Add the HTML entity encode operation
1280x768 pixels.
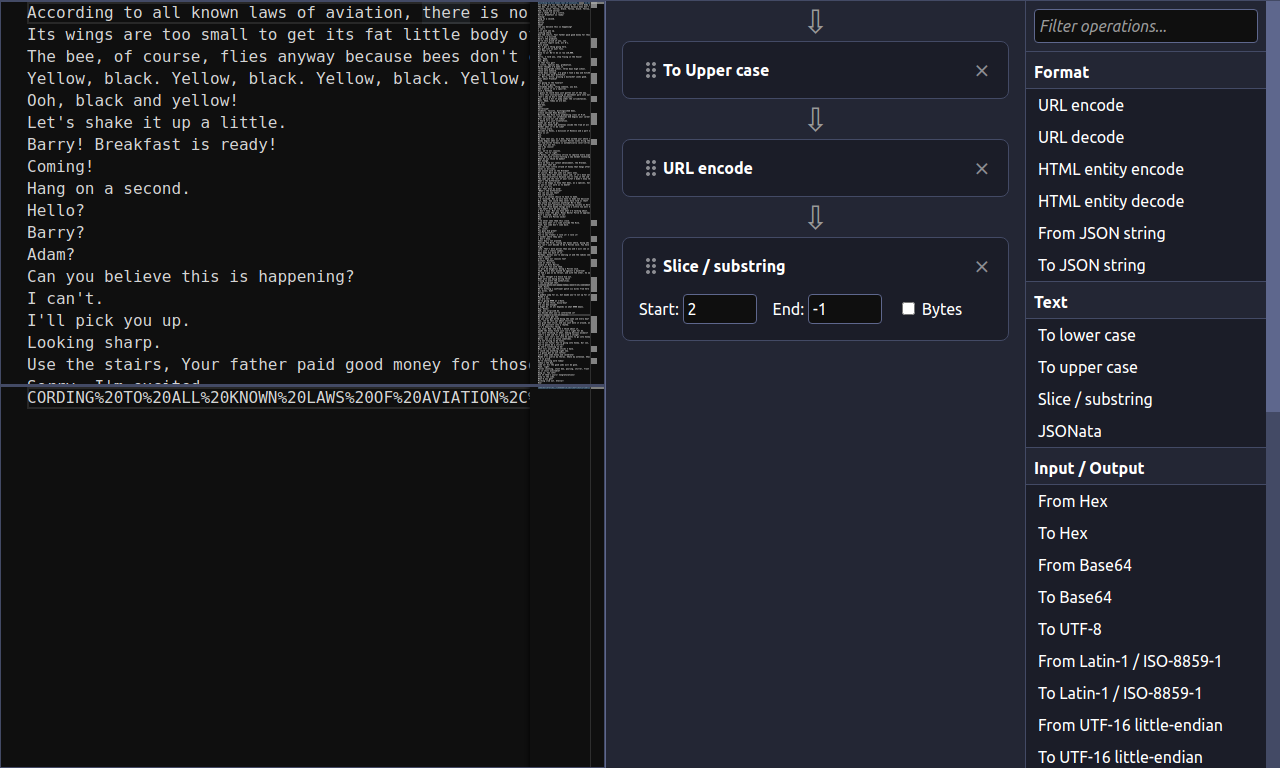pos(1110,169)
